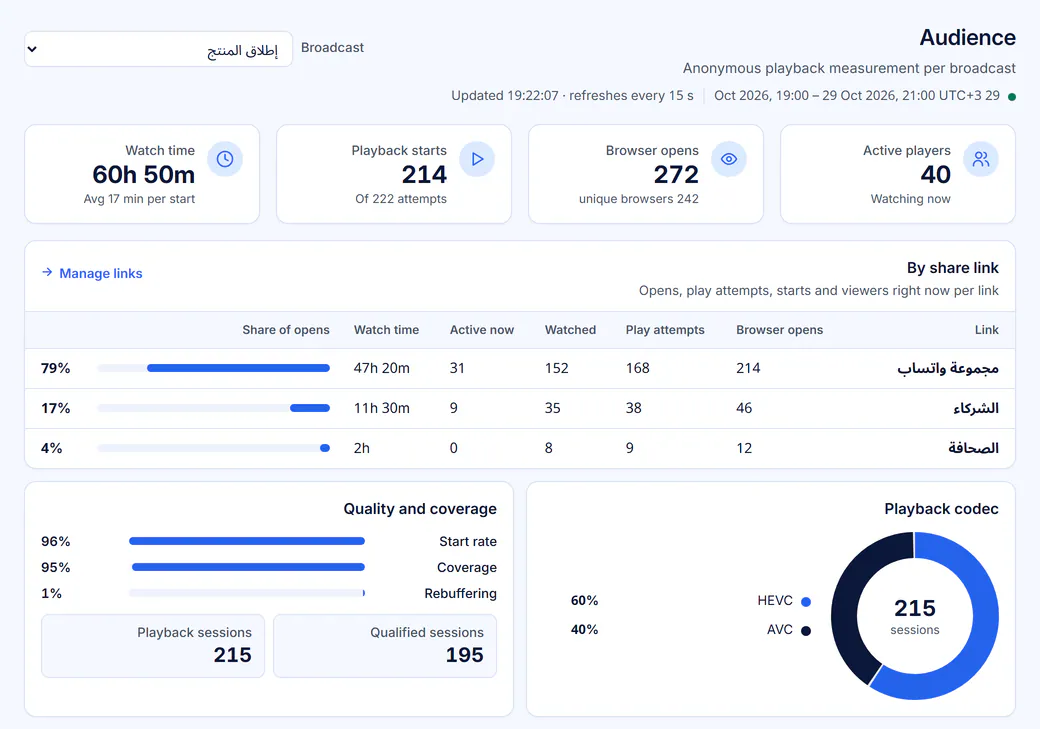Image resolution: width=1040 pixels, height=729 pixels.
Task: Click the 40% AVC percentage
Action: [584, 630]
